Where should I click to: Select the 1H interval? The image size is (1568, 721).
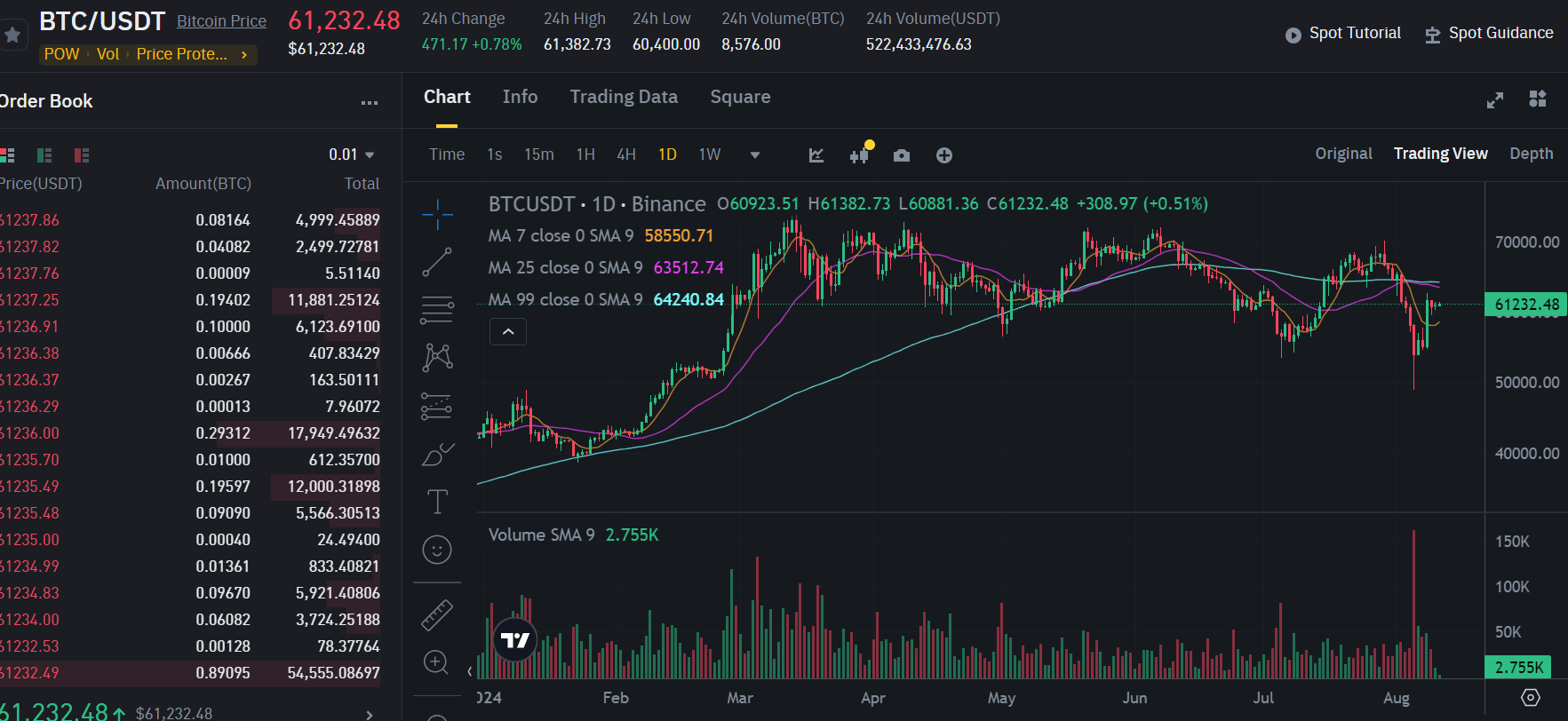(x=585, y=154)
